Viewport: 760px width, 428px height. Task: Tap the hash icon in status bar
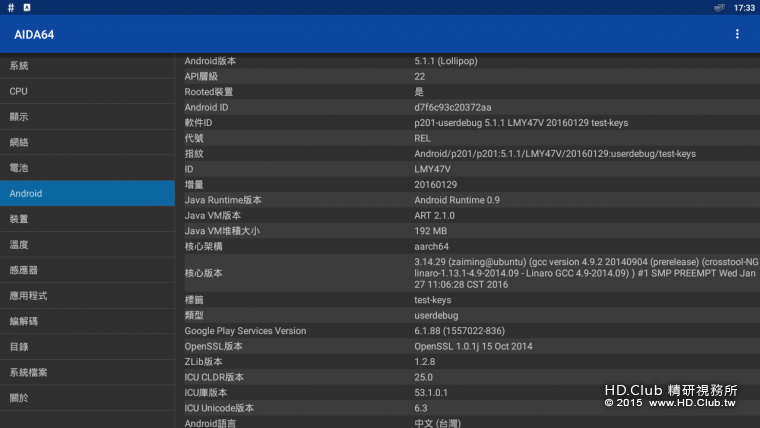11,7
